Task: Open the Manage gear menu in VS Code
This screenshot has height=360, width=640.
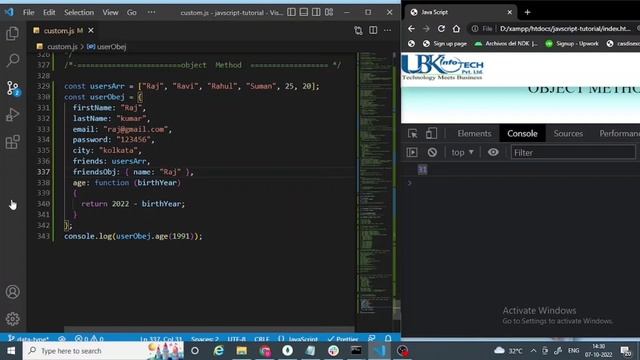Action: pyautogui.click(x=13, y=319)
